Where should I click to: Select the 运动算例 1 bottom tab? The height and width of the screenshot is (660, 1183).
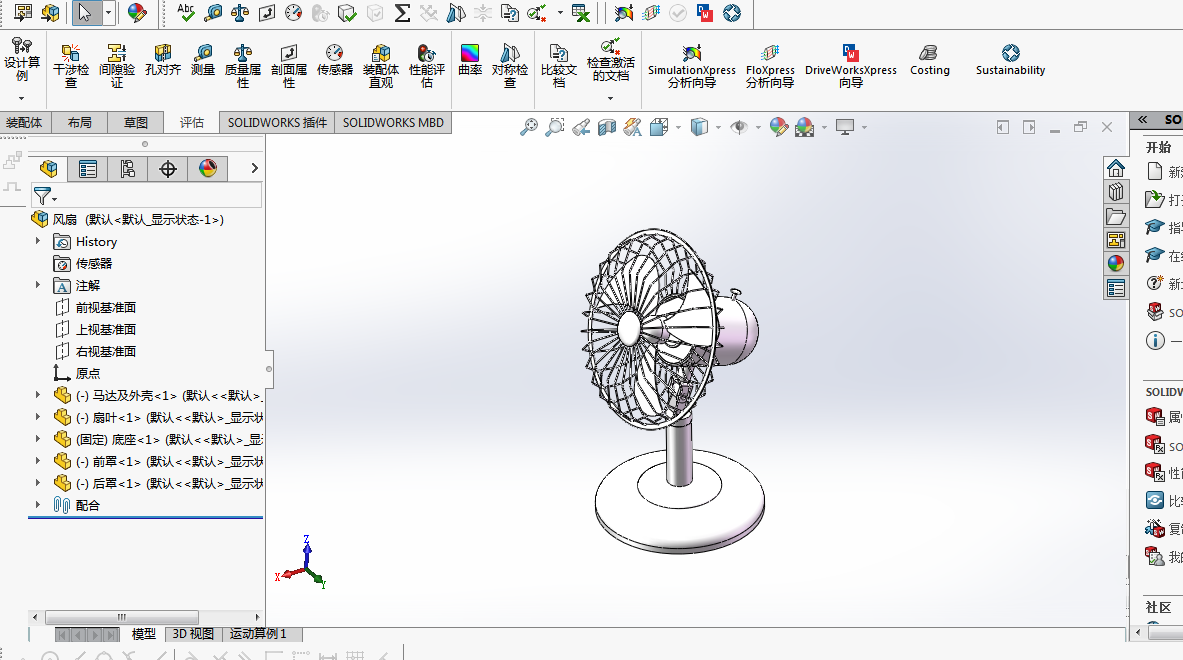[x=258, y=634]
